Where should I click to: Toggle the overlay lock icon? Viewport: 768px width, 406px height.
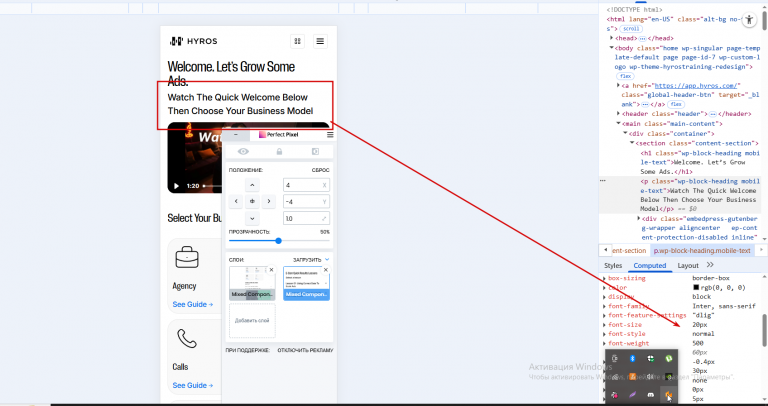(279, 152)
